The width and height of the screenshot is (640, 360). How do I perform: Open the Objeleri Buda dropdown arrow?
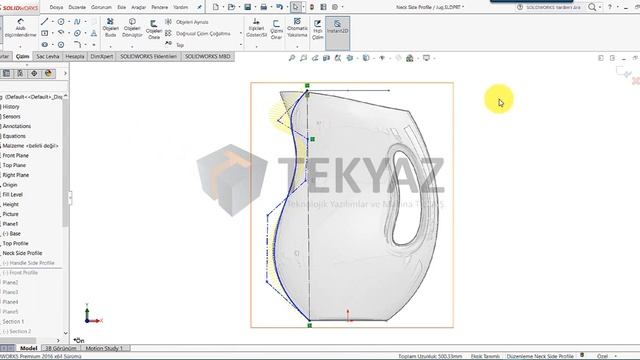(110, 46)
